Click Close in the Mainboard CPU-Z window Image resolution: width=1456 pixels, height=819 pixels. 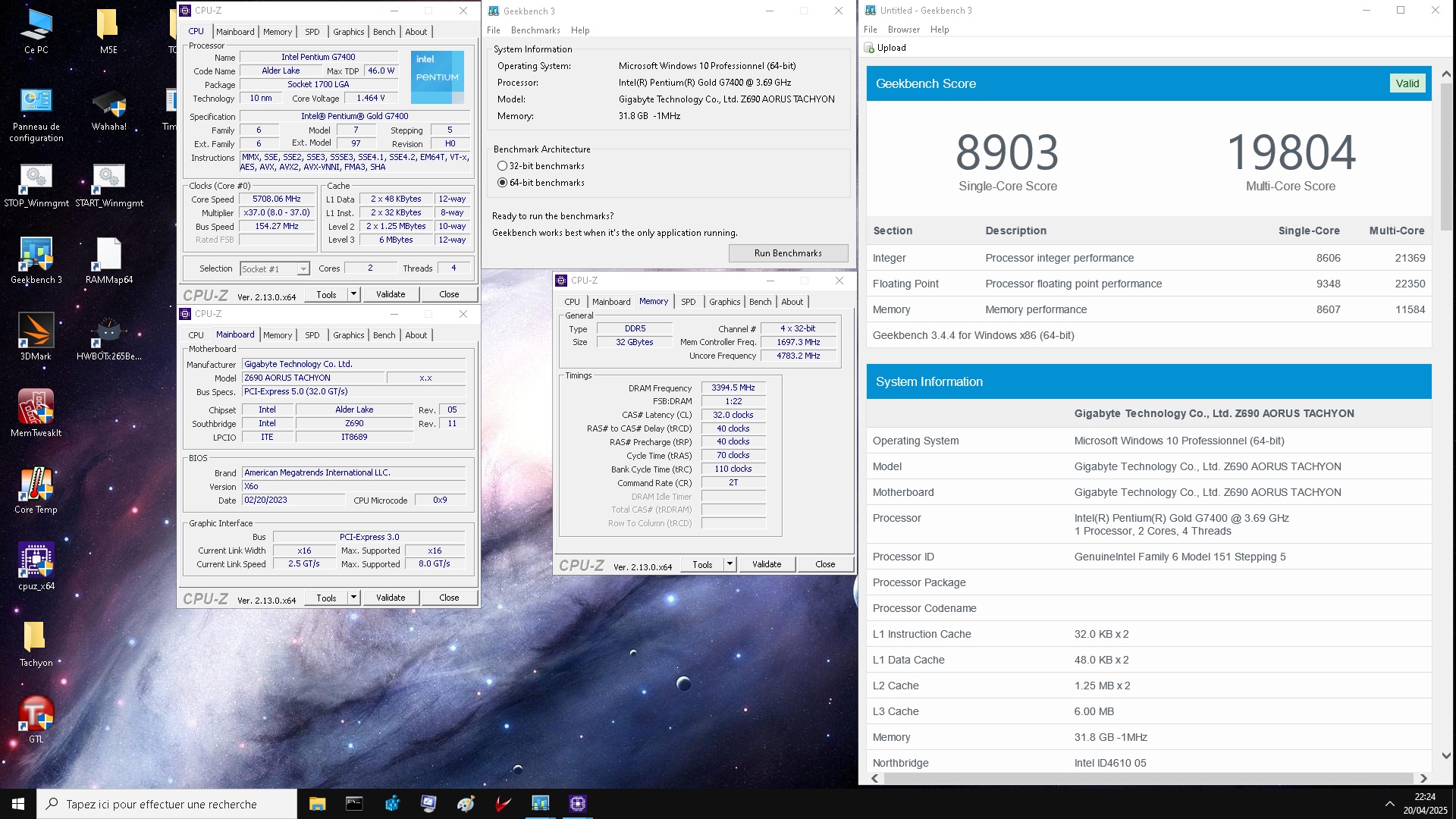click(x=449, y=598)
